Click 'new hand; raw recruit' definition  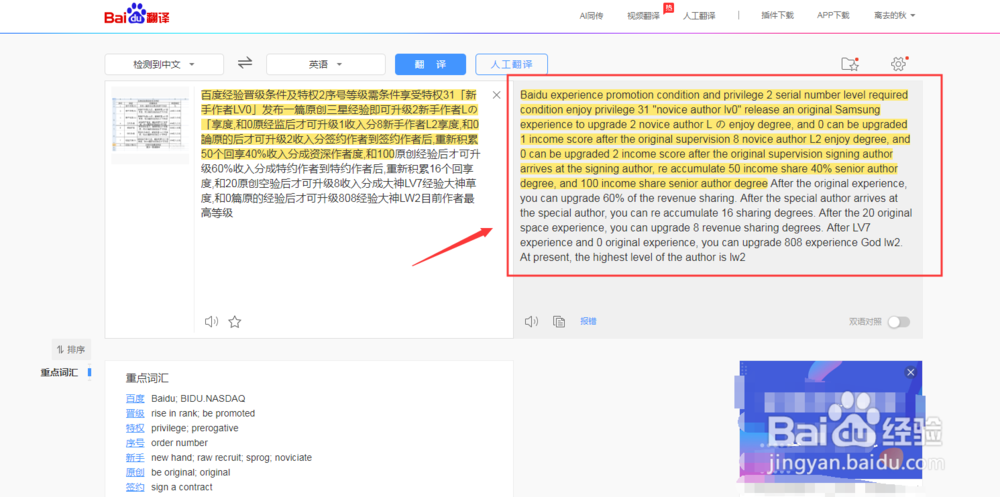click(232, 457)
